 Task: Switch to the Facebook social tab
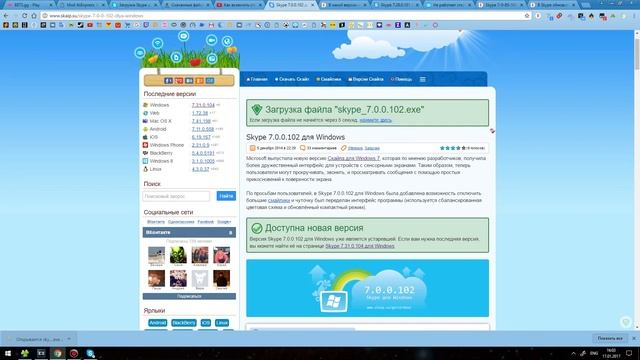pos(206,222)
